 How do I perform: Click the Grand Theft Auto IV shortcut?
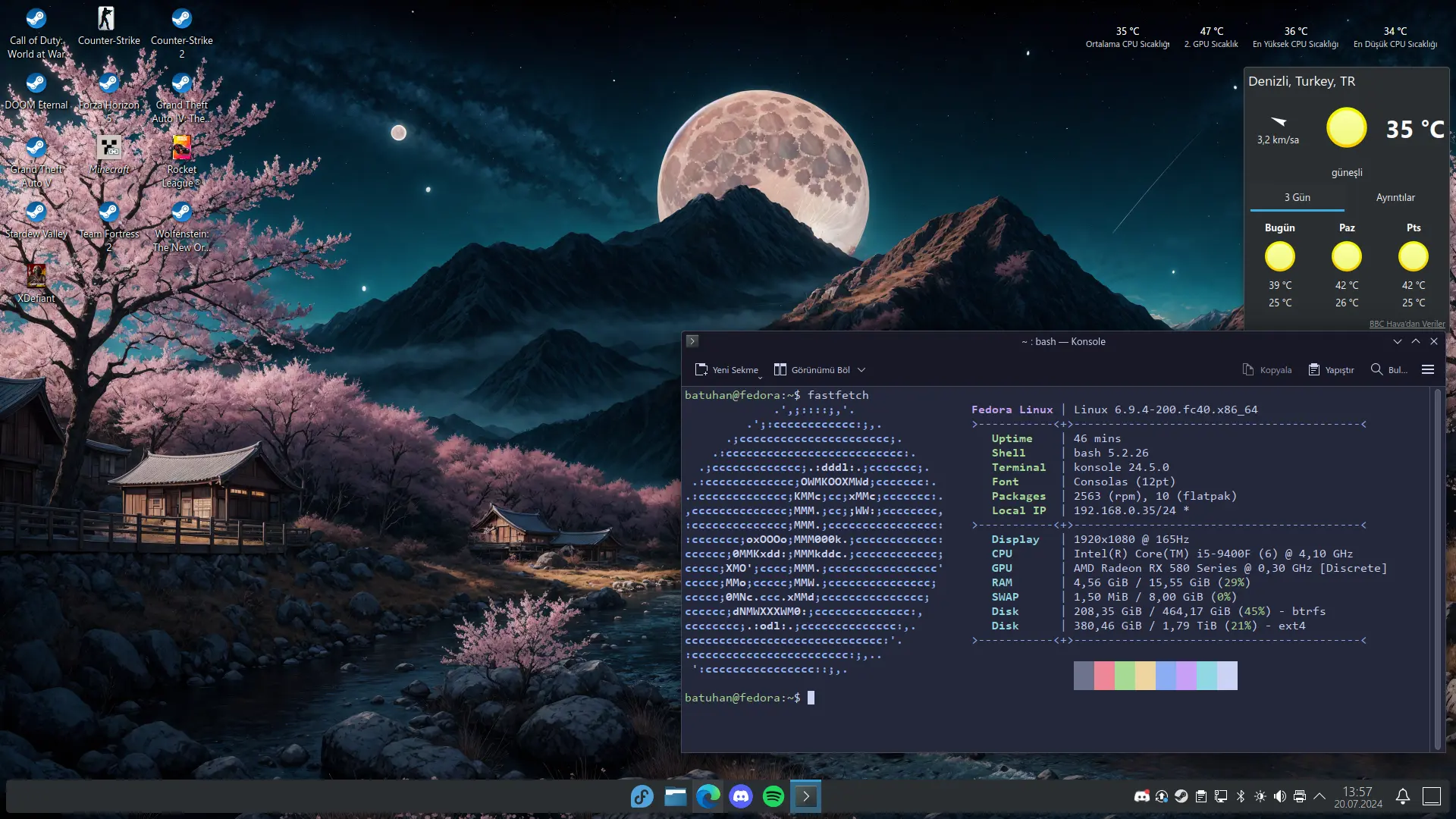click(181, 98)
